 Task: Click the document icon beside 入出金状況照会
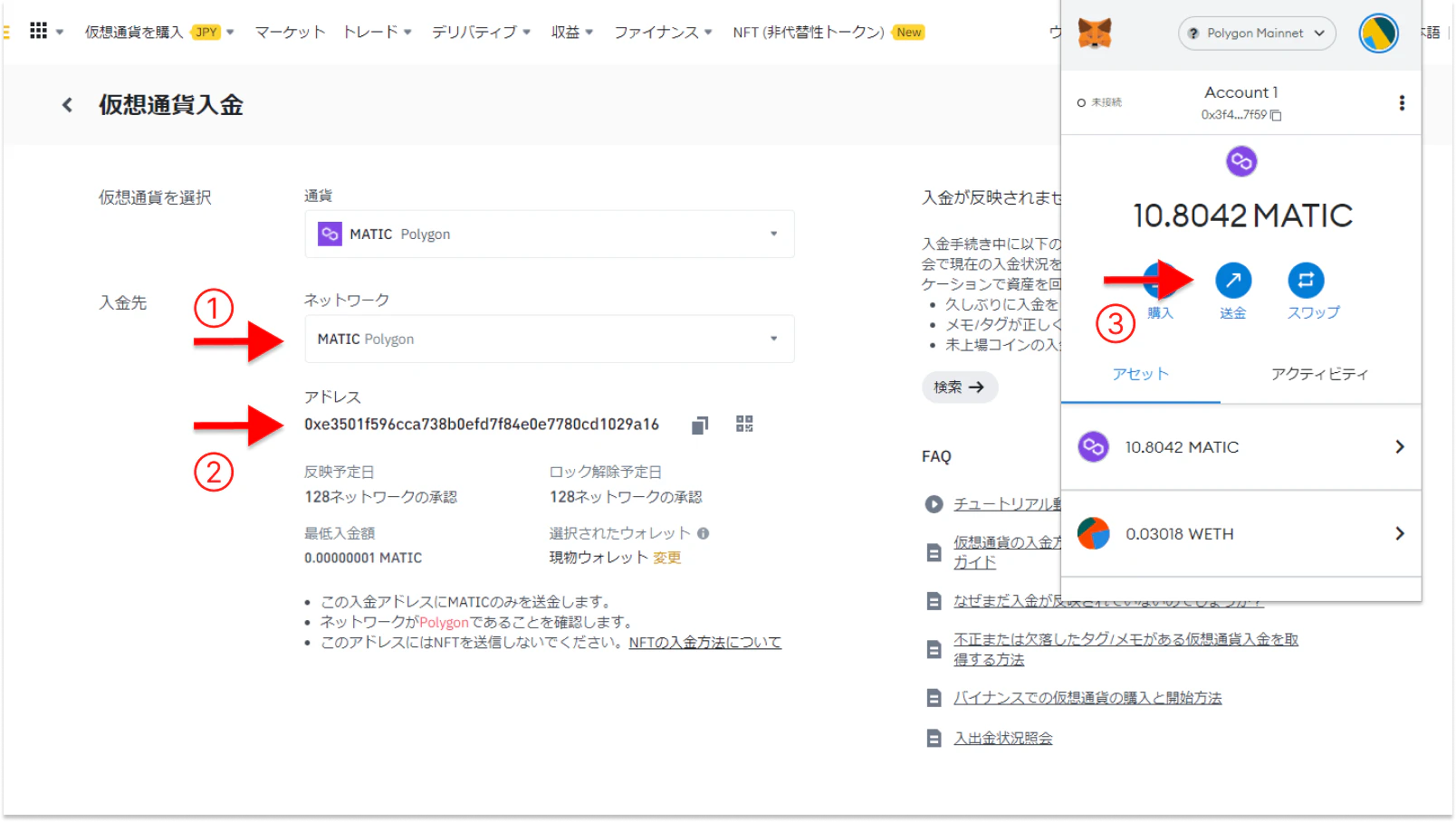pyautogui.click(x=934, y=739)
